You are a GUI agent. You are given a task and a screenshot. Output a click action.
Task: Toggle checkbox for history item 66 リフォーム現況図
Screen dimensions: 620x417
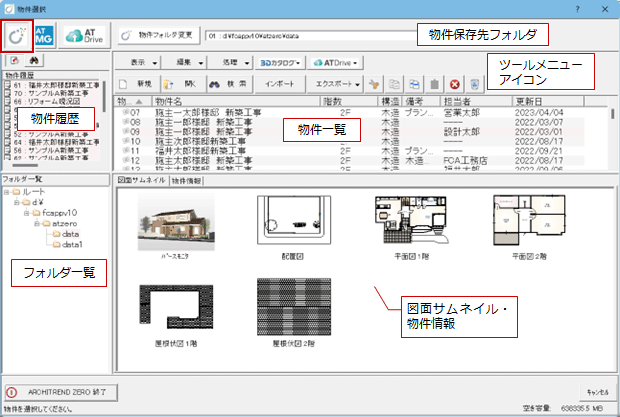tap(7, 102)
